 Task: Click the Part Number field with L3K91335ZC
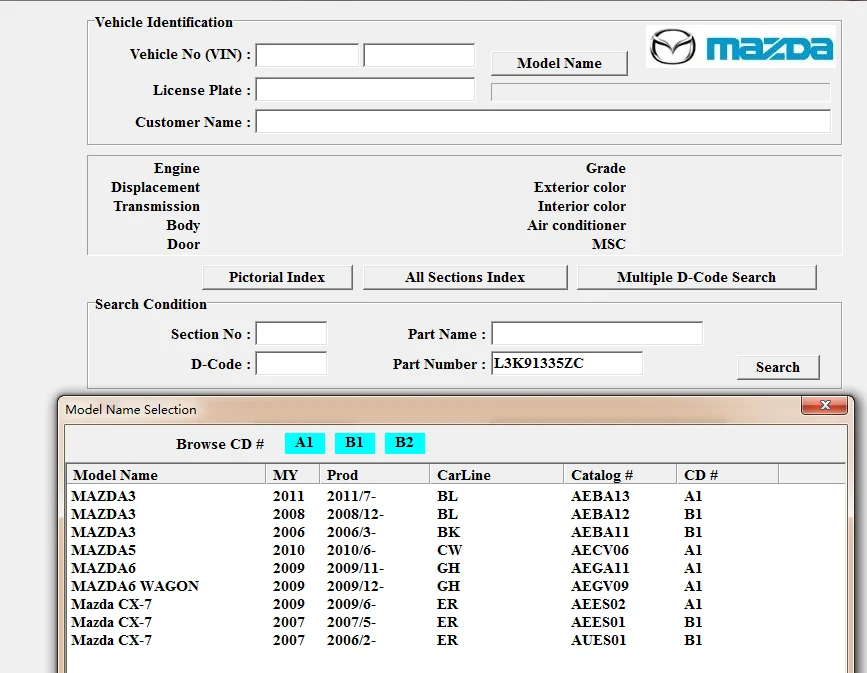point(566,364)
